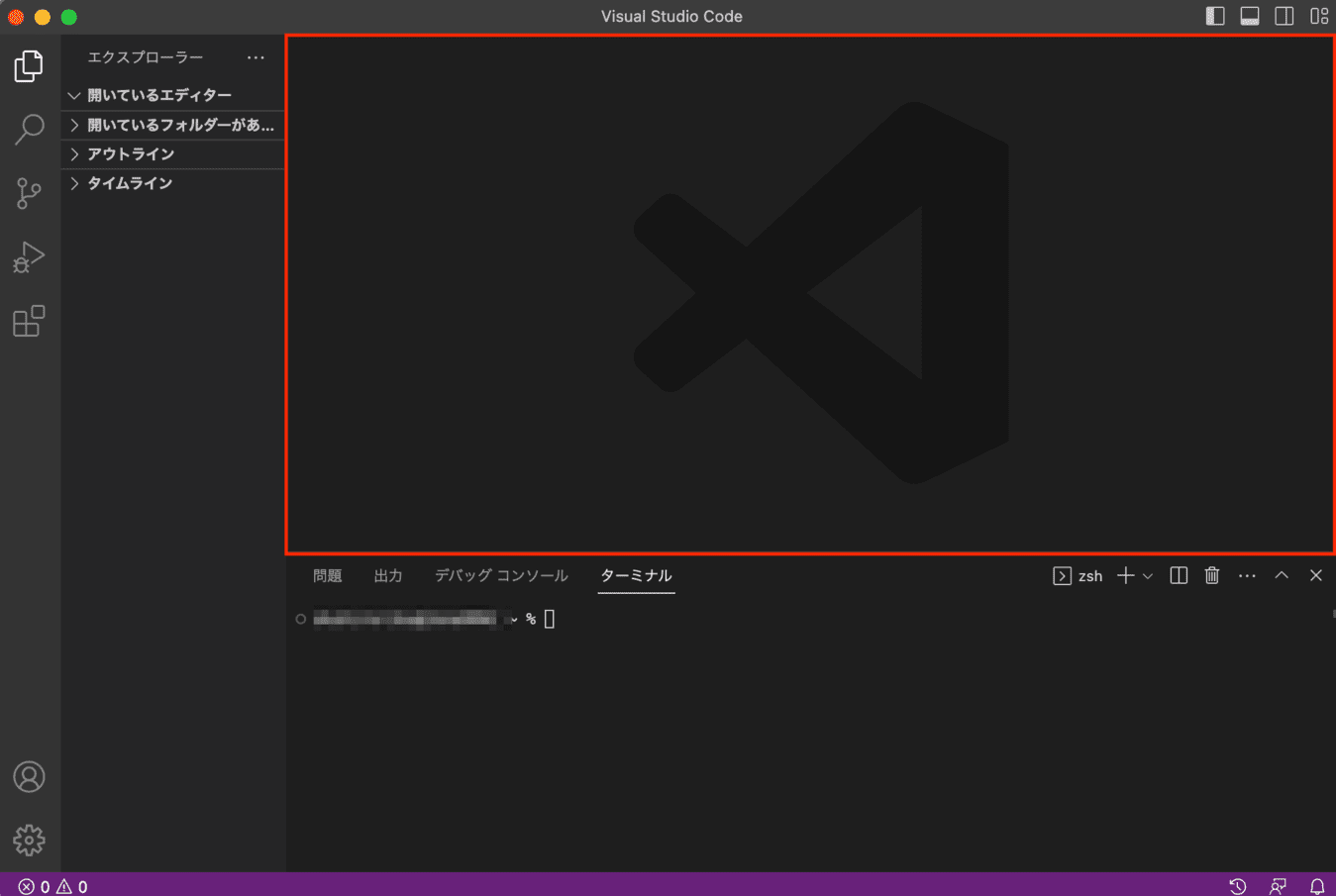Click the zsh terminal profile label

point(1078,576)
